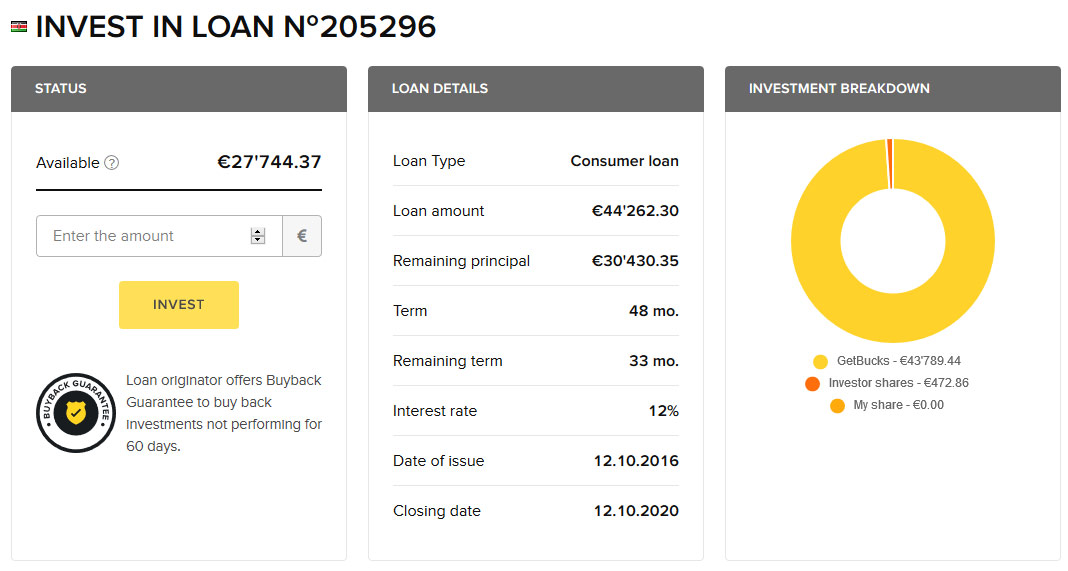The height and width of the screenshot is (571, 1068).
Task: Click the LOAN DETAILS panel header
Action: pos(536,88)
